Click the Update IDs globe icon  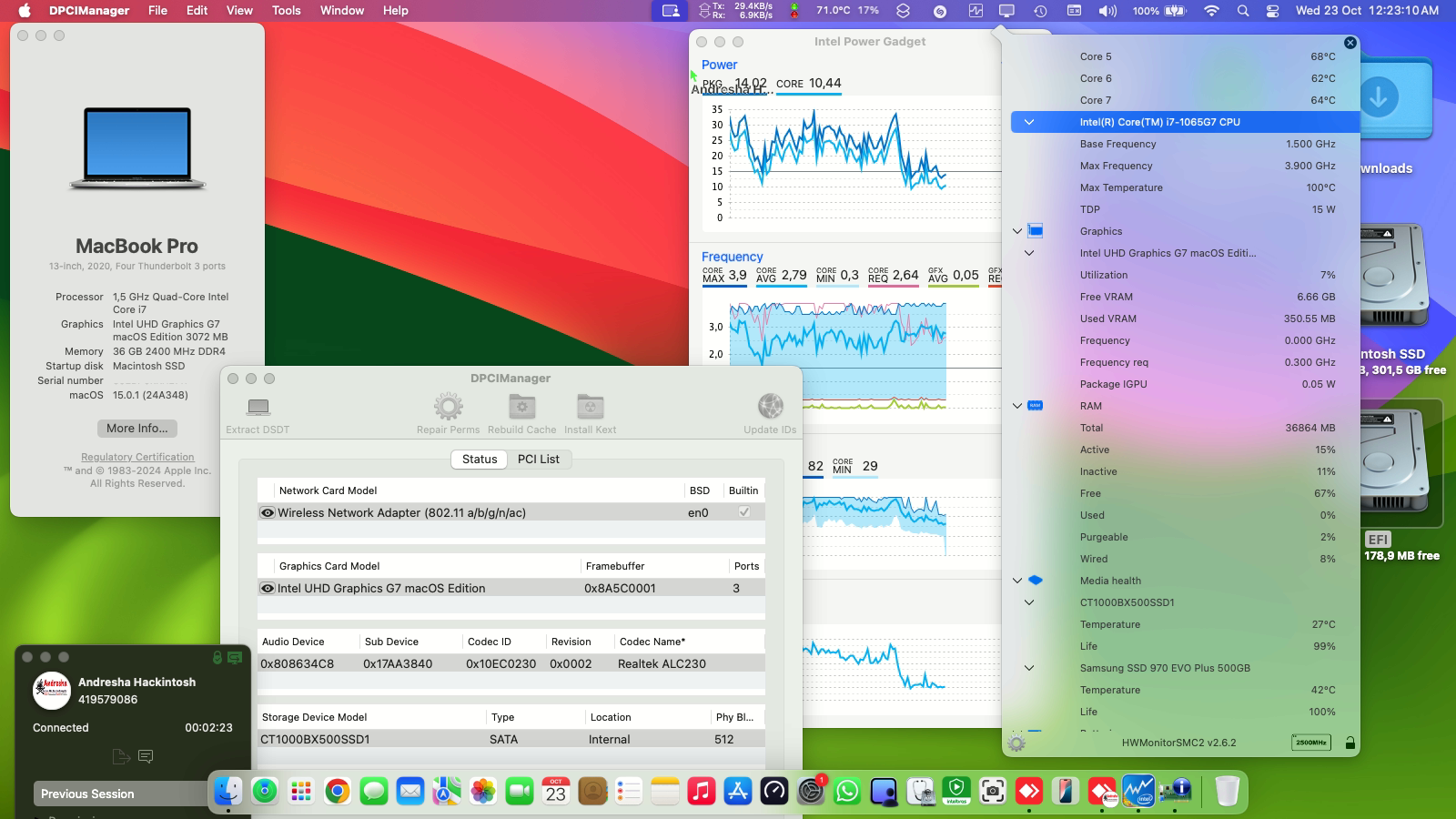tap(771, 408)
